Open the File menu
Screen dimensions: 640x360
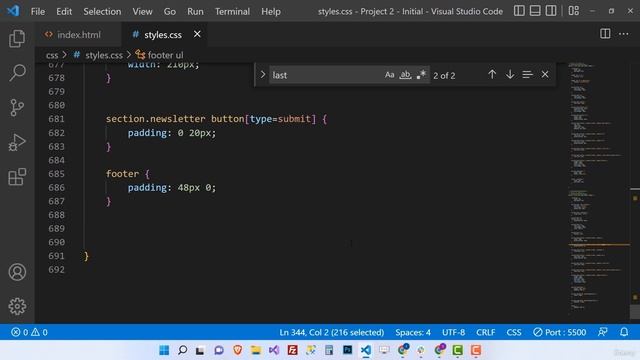[38, 11]
